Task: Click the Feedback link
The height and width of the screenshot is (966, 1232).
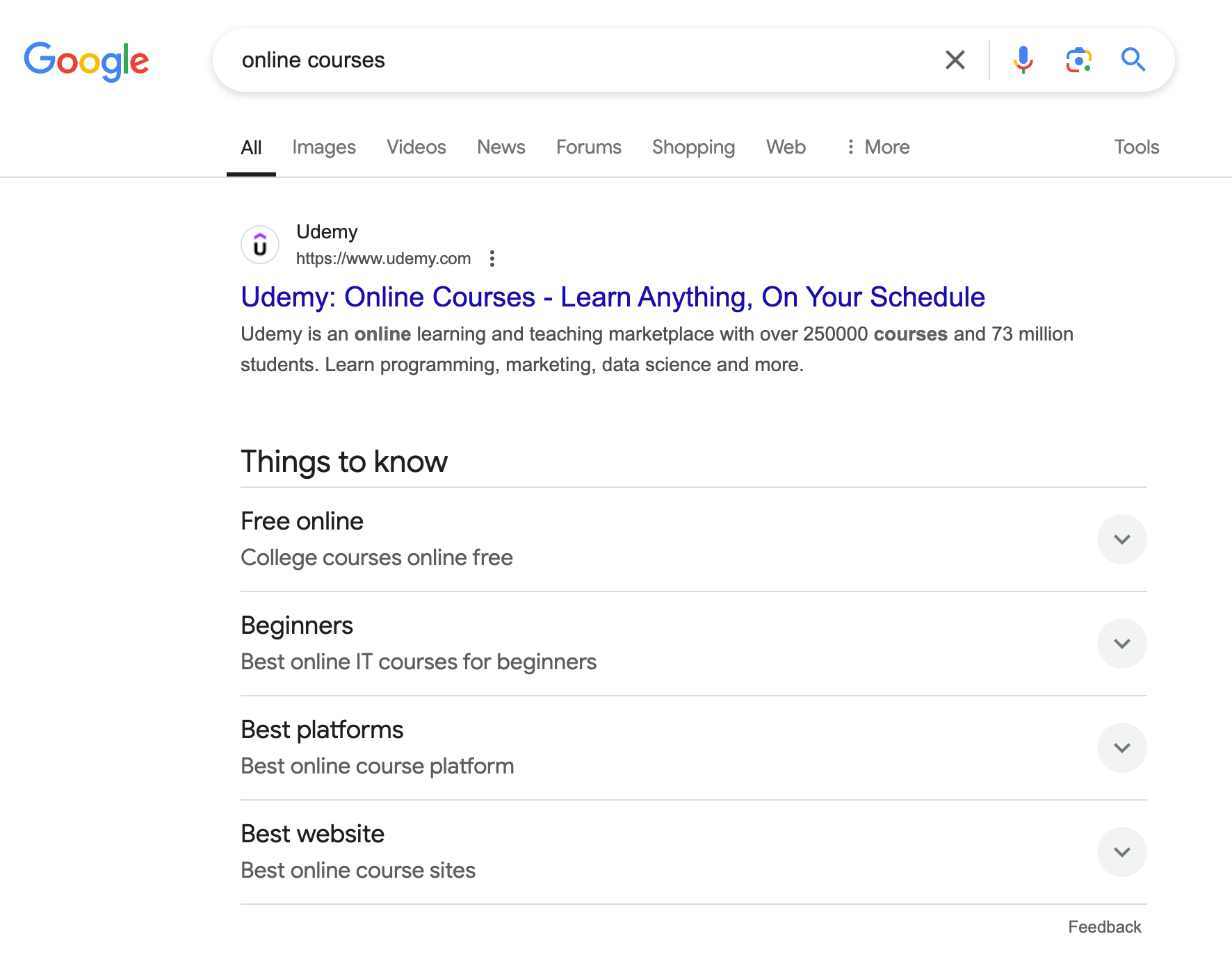Action: point(1105,927)
